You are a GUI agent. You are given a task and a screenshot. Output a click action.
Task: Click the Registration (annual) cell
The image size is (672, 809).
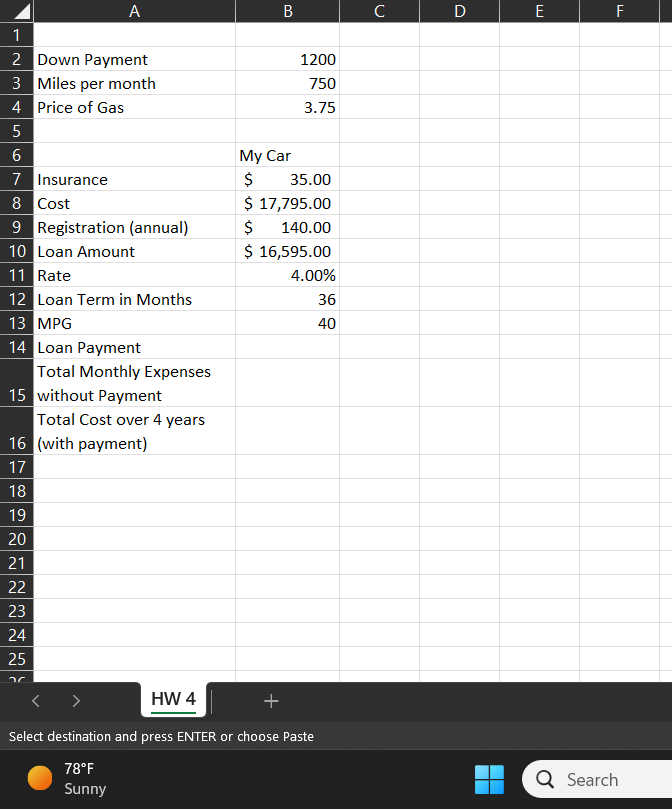pos(134,228)
